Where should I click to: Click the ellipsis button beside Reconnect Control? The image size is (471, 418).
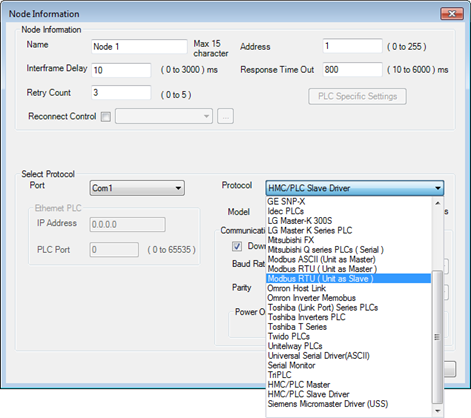point(226,116)
